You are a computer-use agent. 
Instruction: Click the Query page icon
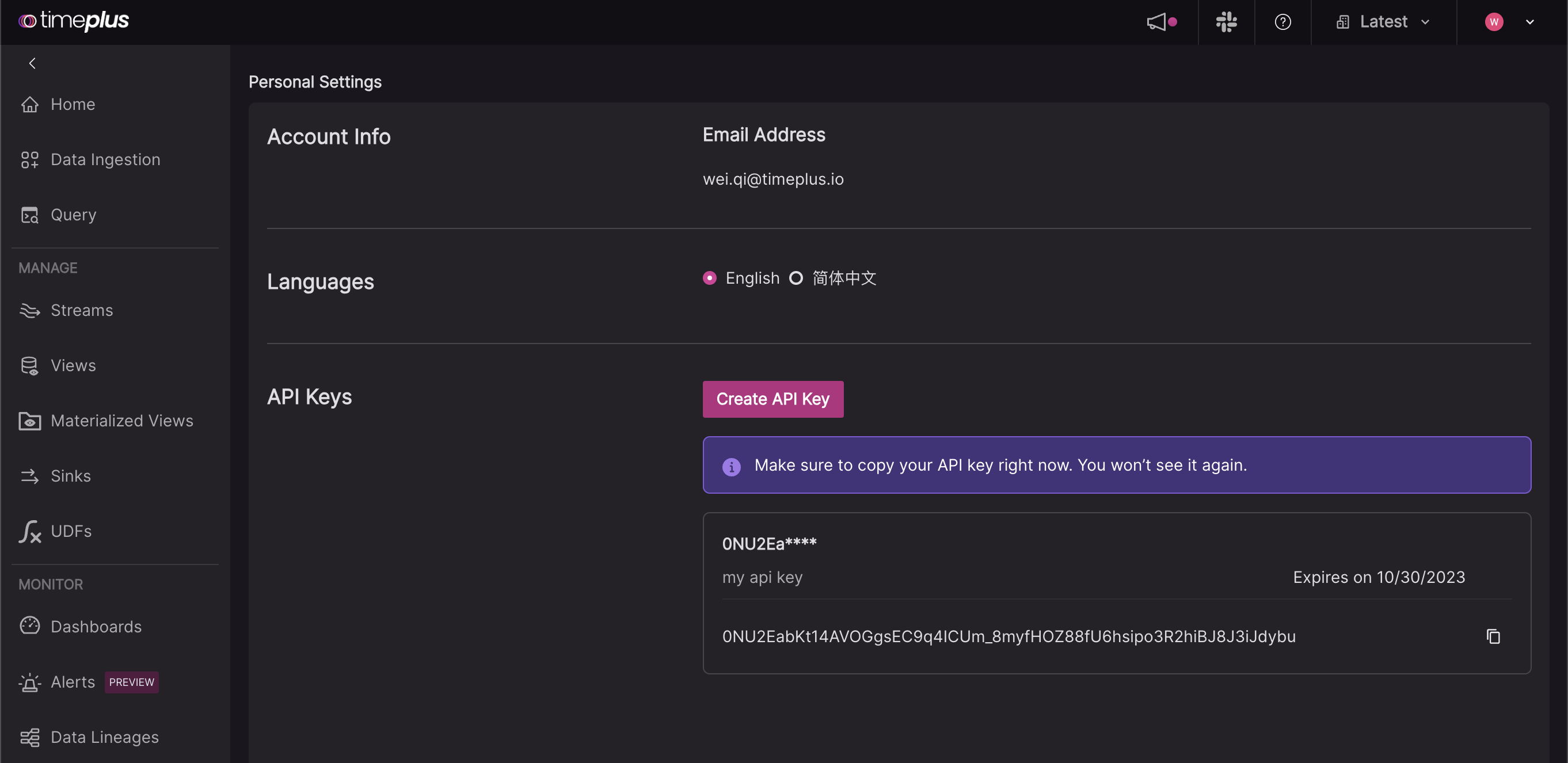30,215
